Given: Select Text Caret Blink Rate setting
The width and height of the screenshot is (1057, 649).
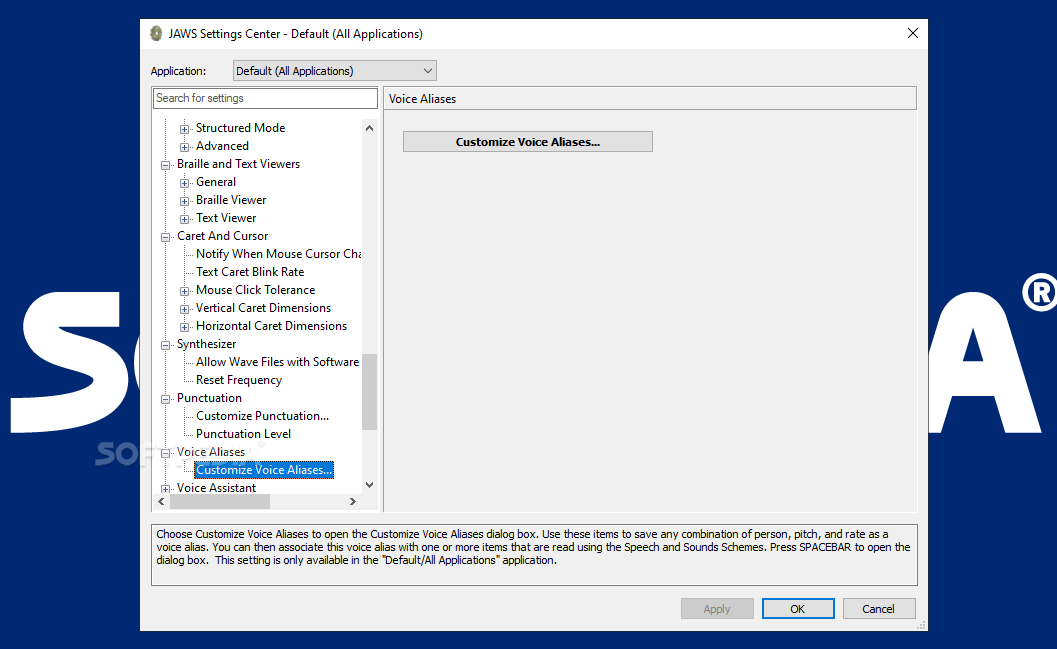Looking at the screenshot, I should tap(249, 272).
